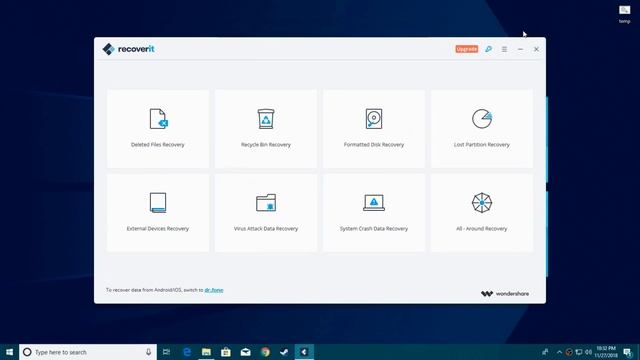Click the "Virus Attack Data Recovery" label

tap(266, 229)
